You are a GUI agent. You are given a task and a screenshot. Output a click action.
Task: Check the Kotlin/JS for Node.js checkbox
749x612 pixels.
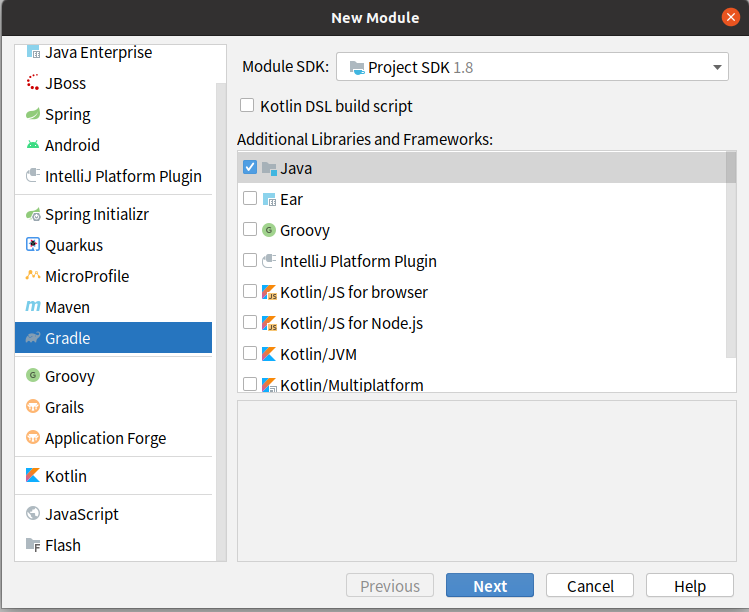250,322
